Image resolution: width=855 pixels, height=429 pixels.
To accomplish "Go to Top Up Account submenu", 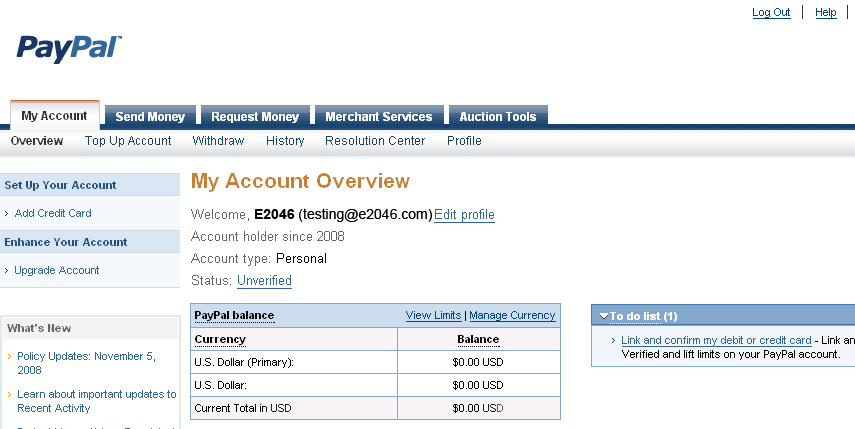I will pos(128,141).
